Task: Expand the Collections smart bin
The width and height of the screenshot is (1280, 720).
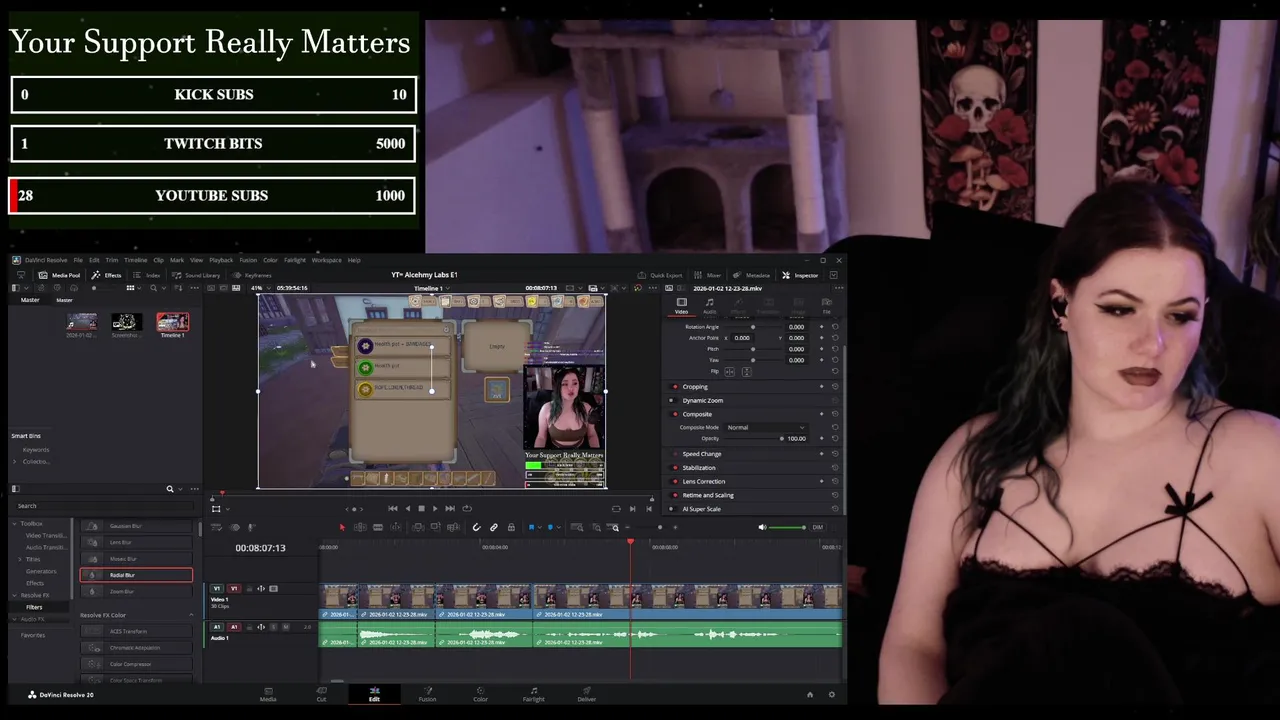Action: [16, 461]
